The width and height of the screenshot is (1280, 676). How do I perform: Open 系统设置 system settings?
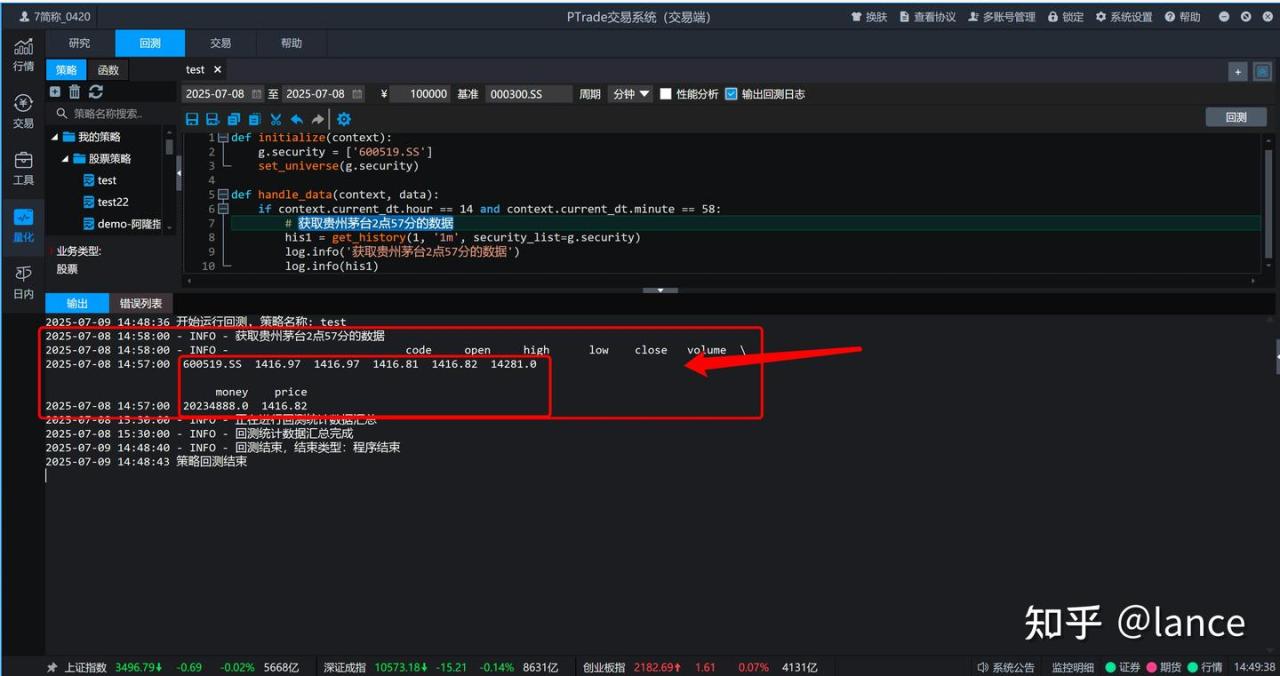[1124, 17]
